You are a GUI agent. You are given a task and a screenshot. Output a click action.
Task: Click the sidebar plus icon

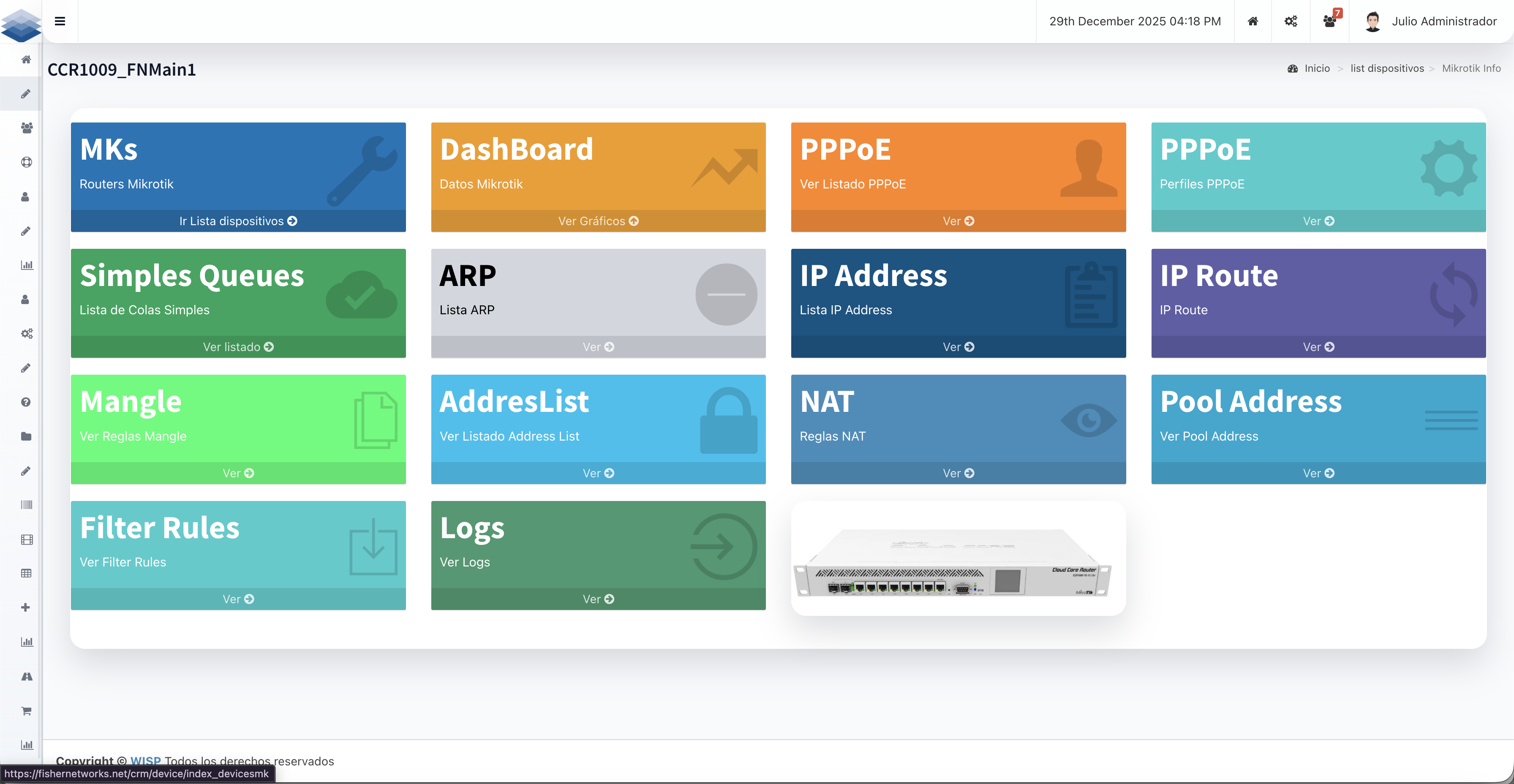(26, 607)
